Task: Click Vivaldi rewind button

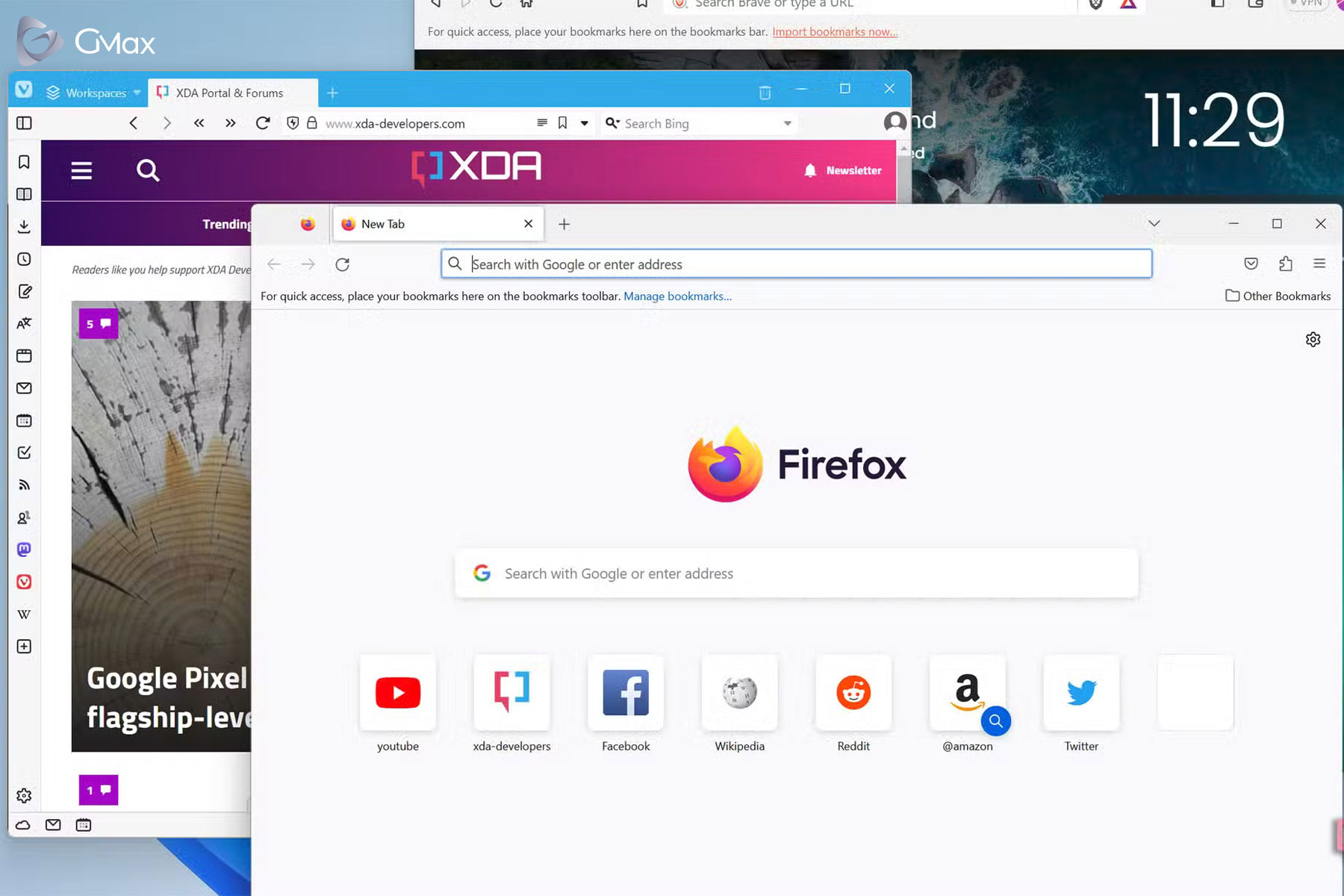Action: click(199, 123)
